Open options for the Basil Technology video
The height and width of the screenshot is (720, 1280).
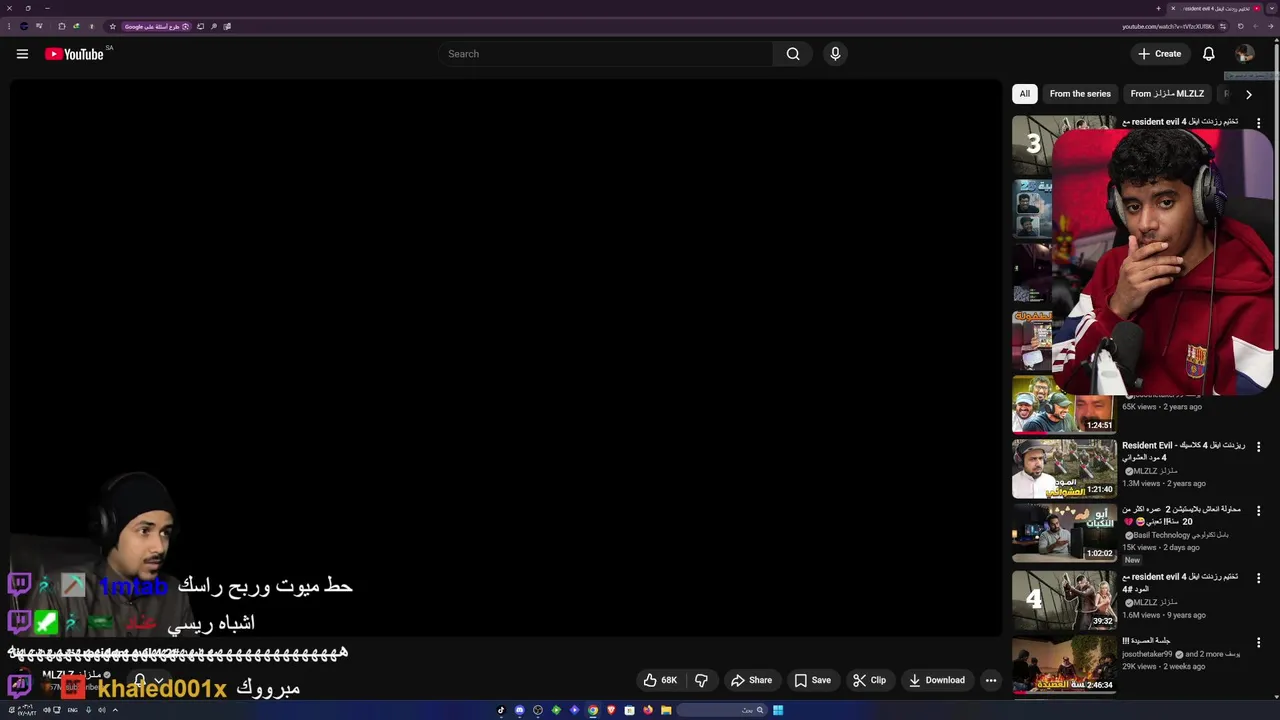coord(1258,511)
